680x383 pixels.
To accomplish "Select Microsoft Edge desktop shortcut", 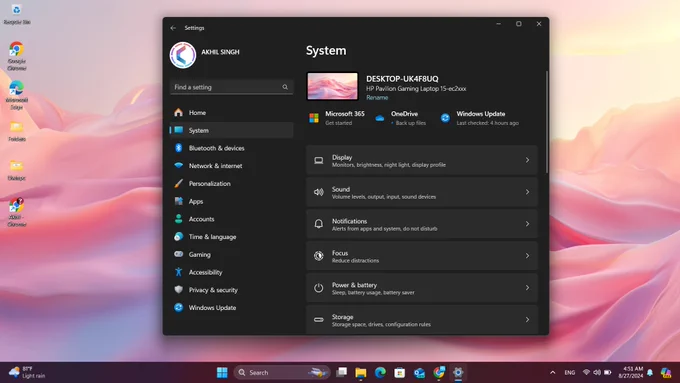I will click(16, 95).
